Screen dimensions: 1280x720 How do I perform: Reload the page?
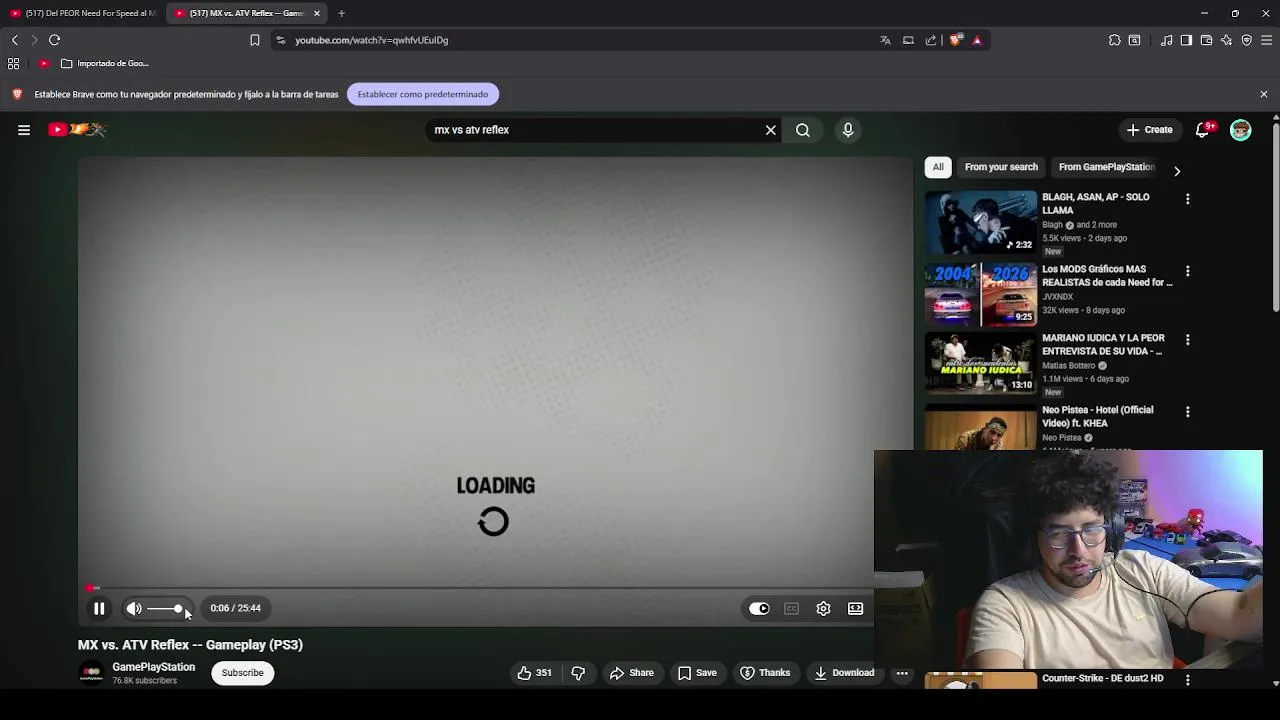pos(55,40)
